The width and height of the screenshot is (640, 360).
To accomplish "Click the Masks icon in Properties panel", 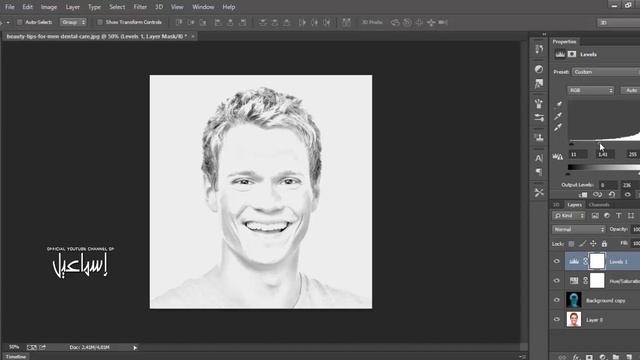I will [572, 54].
